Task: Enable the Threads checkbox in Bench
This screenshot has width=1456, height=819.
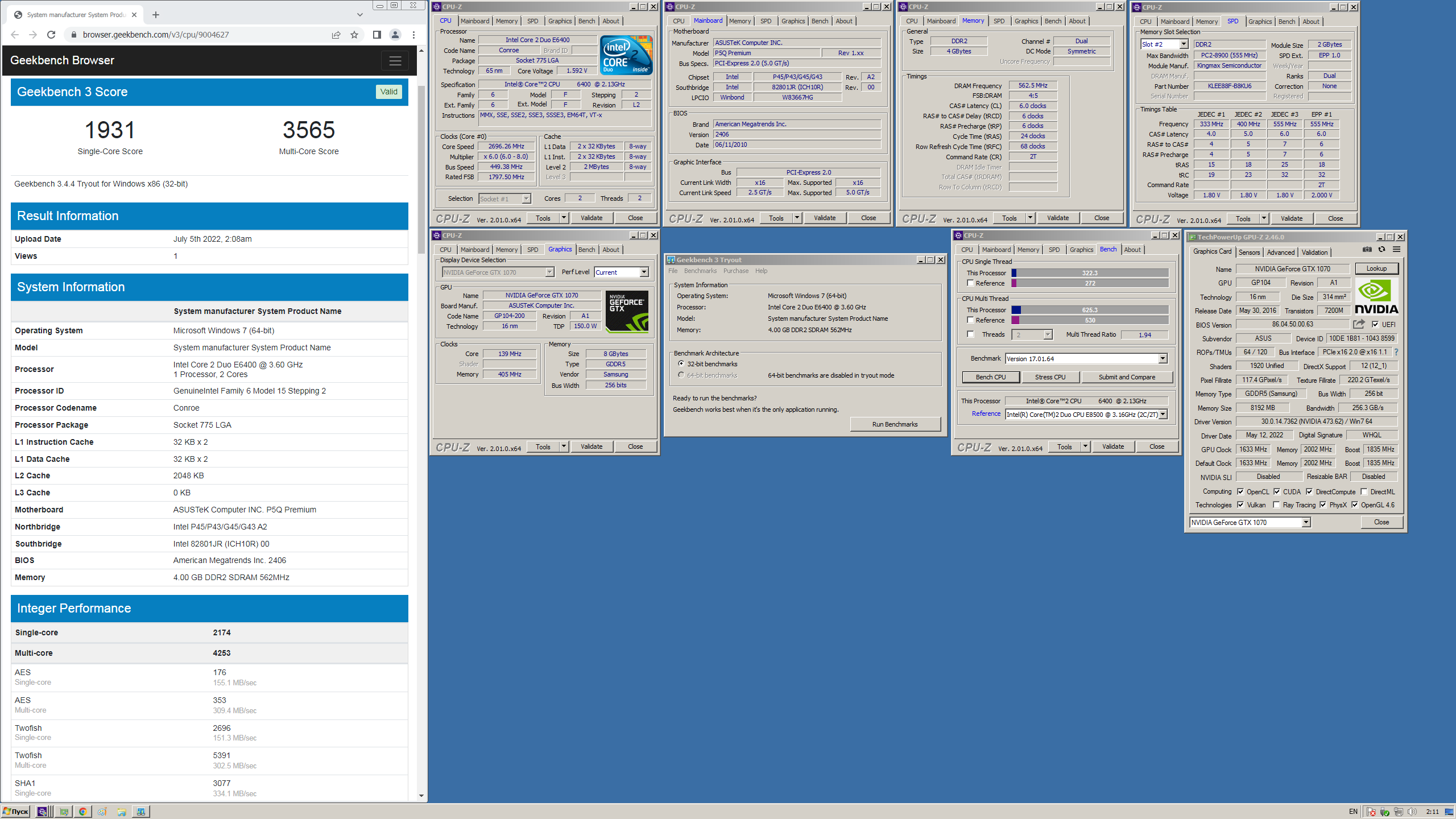Action: [x=970, y=334]
